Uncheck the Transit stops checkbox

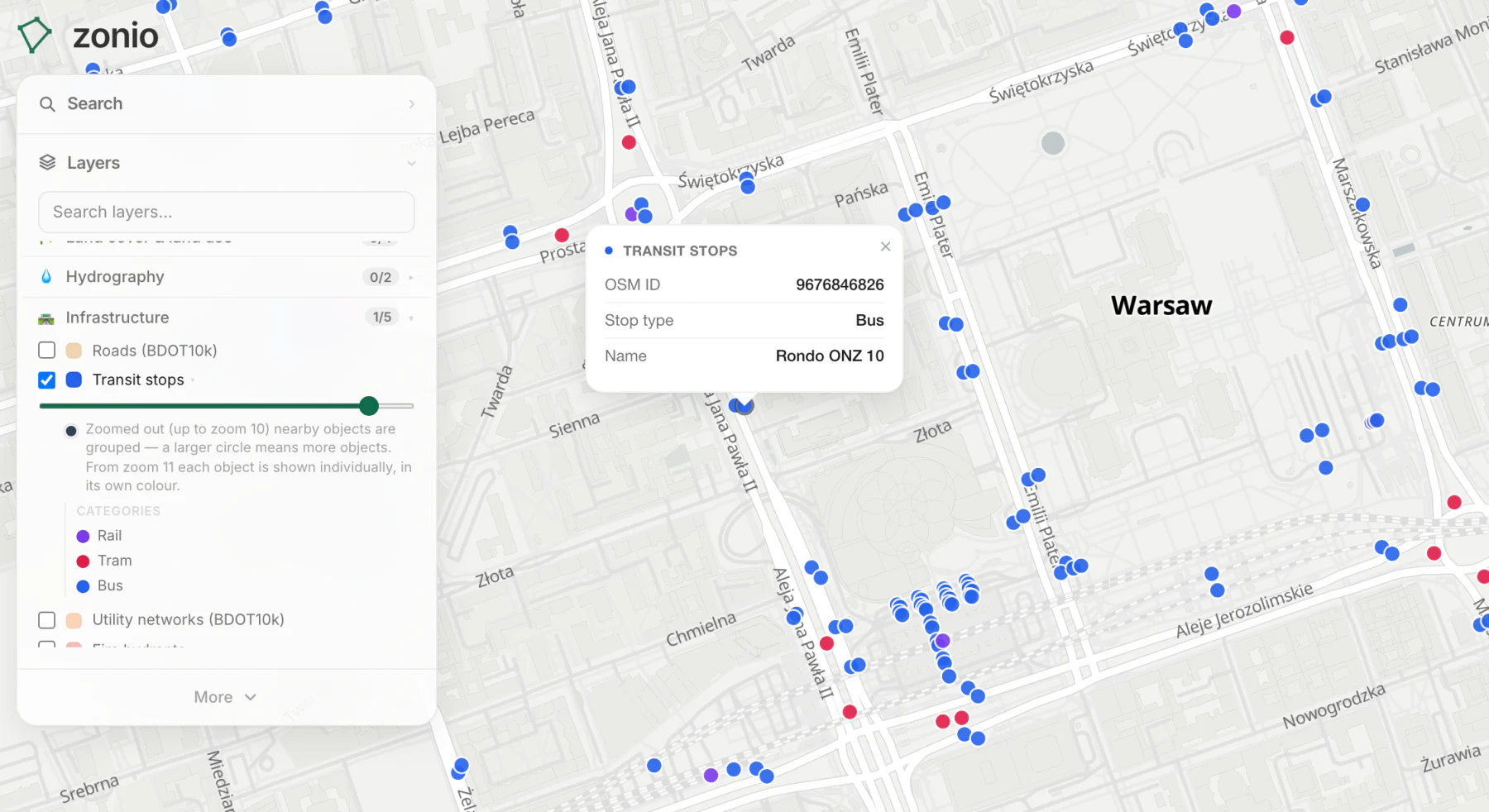coord(47,380)
